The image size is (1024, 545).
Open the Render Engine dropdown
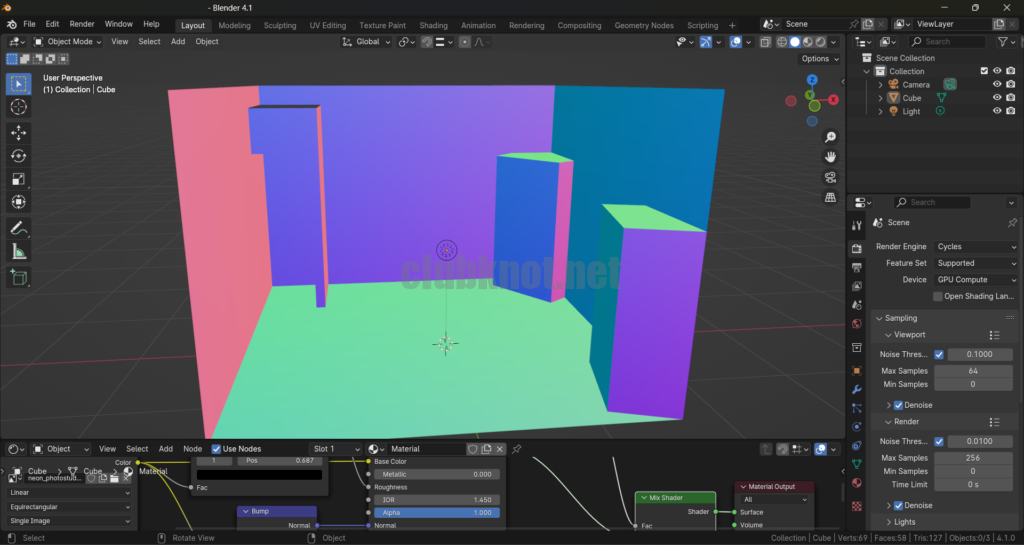976,246
